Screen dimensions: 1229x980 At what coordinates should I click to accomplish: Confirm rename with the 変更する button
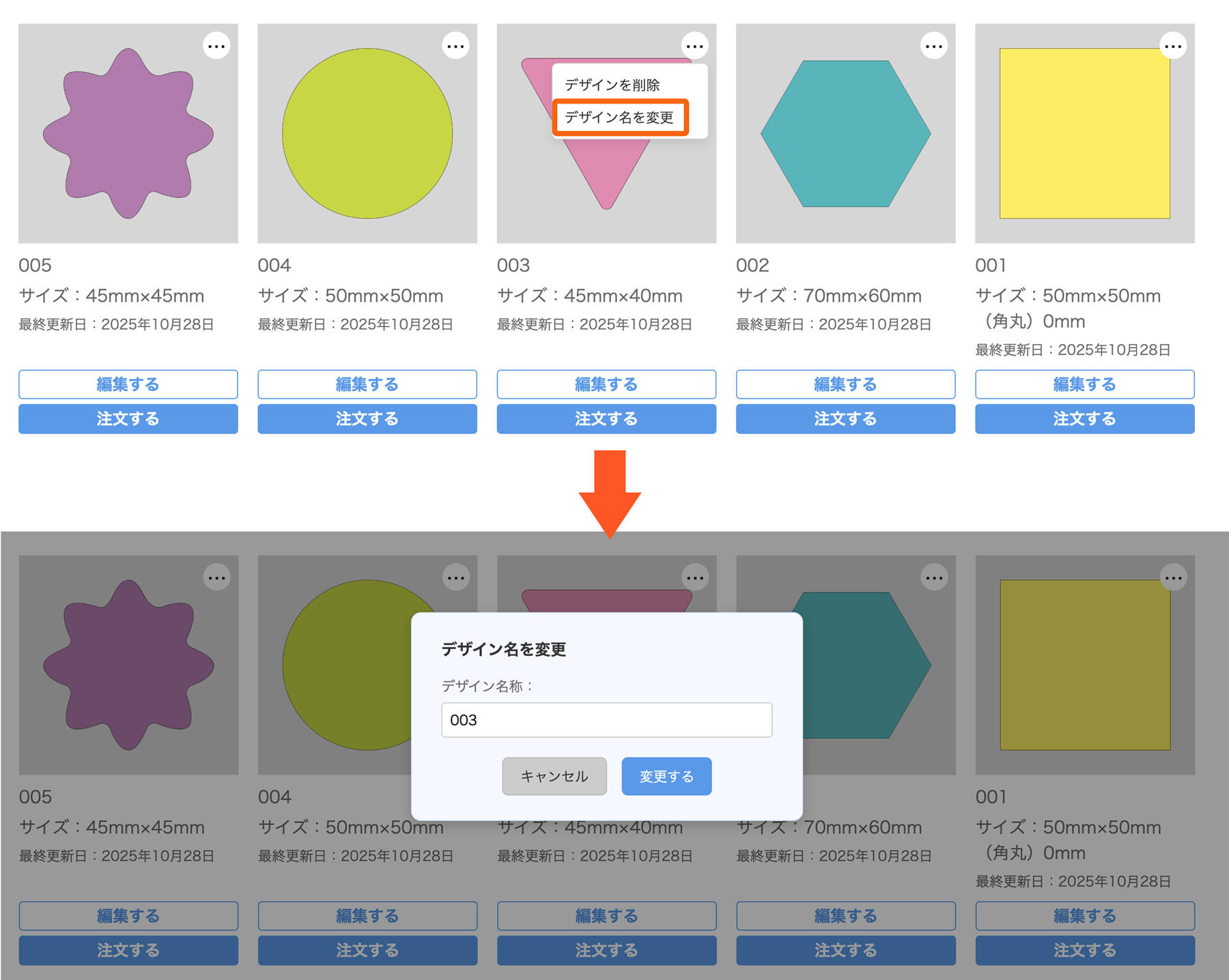(666, 776)
